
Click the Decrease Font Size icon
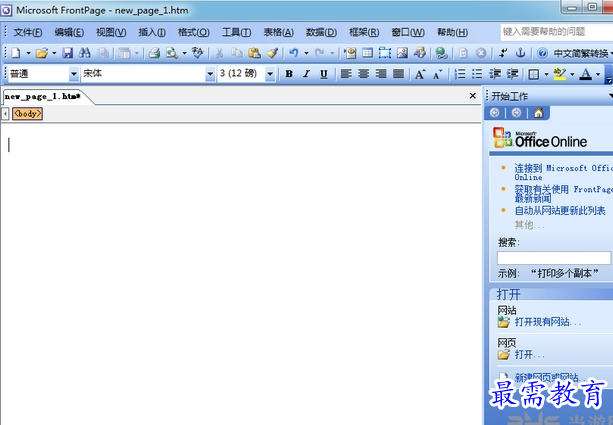pos(437,74)
